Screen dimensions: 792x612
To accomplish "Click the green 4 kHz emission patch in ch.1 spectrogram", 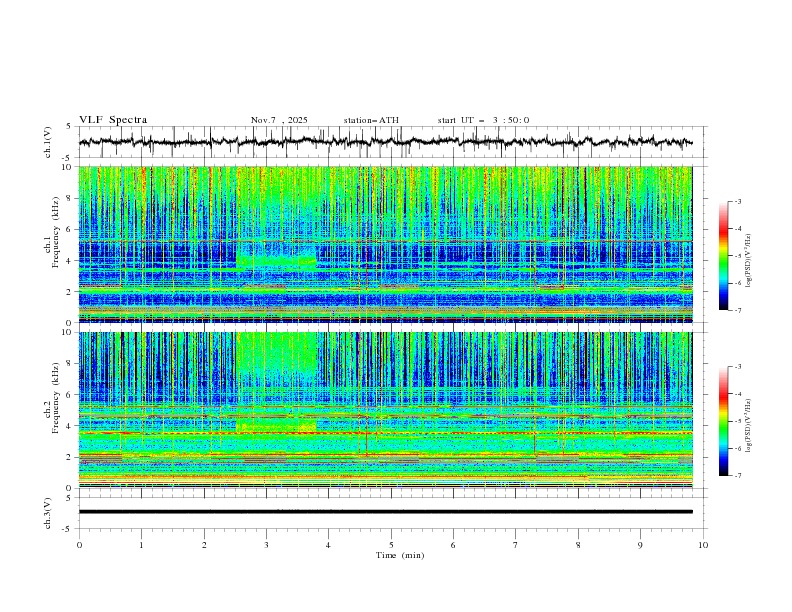I will [276, 261].
